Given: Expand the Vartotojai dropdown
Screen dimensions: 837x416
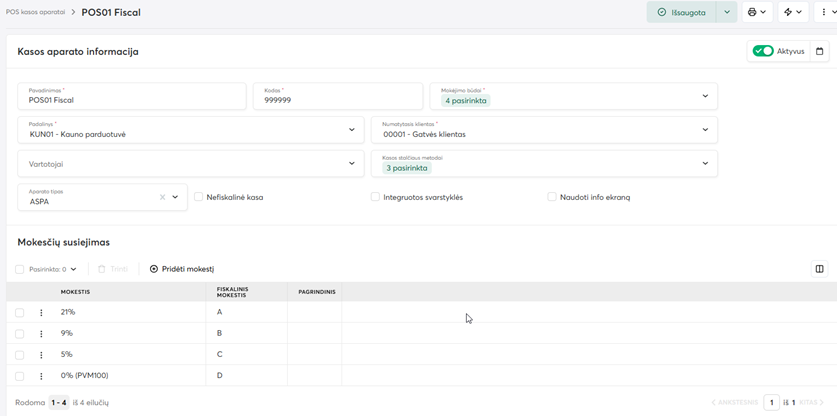Looking at the screenshot, I should 351,163.
